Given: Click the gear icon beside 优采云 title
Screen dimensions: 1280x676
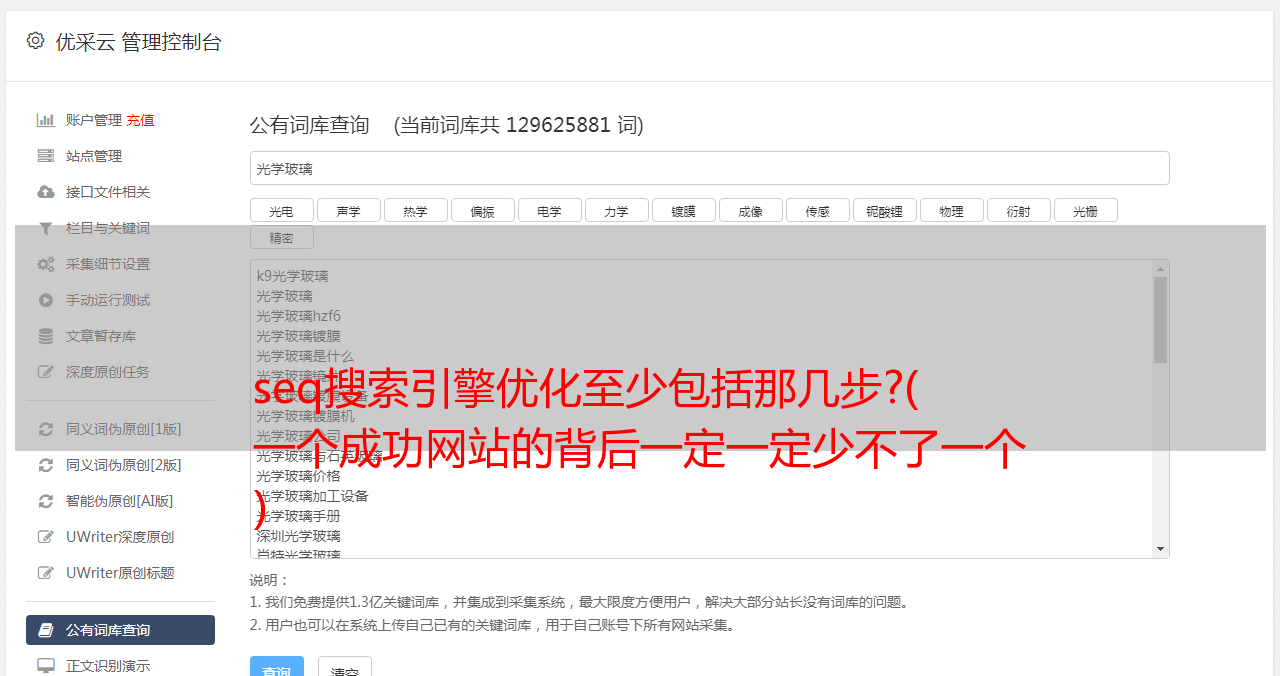Looking at the screenshot, I should (36, 41).
